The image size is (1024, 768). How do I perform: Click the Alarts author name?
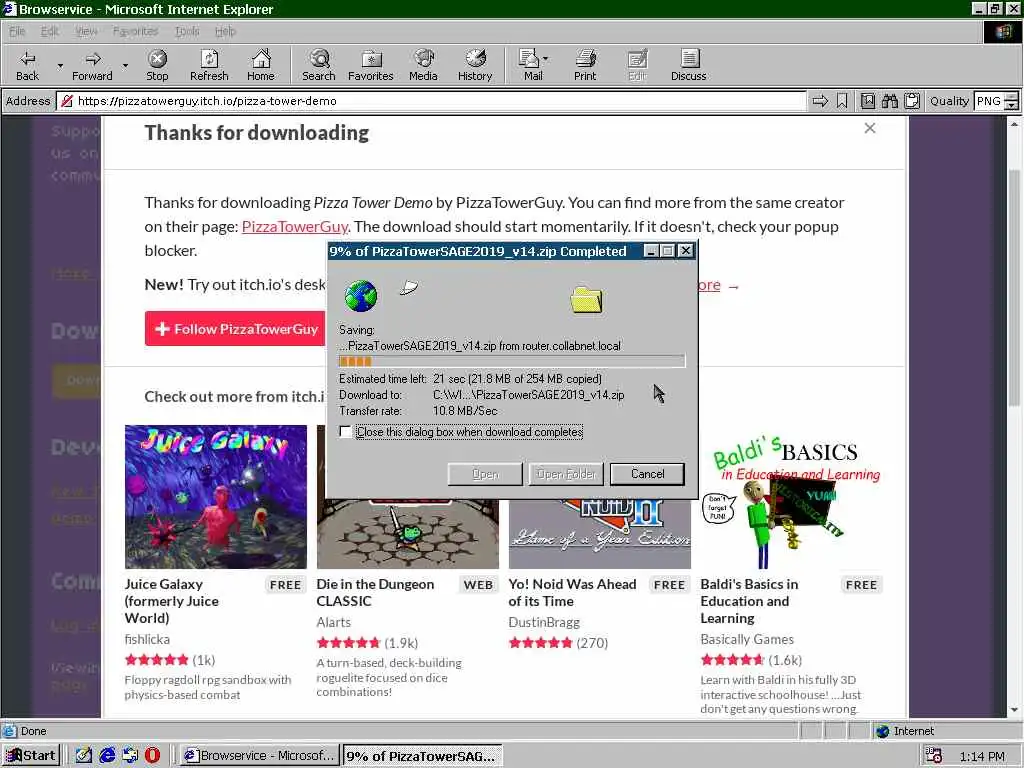(333, 622)
